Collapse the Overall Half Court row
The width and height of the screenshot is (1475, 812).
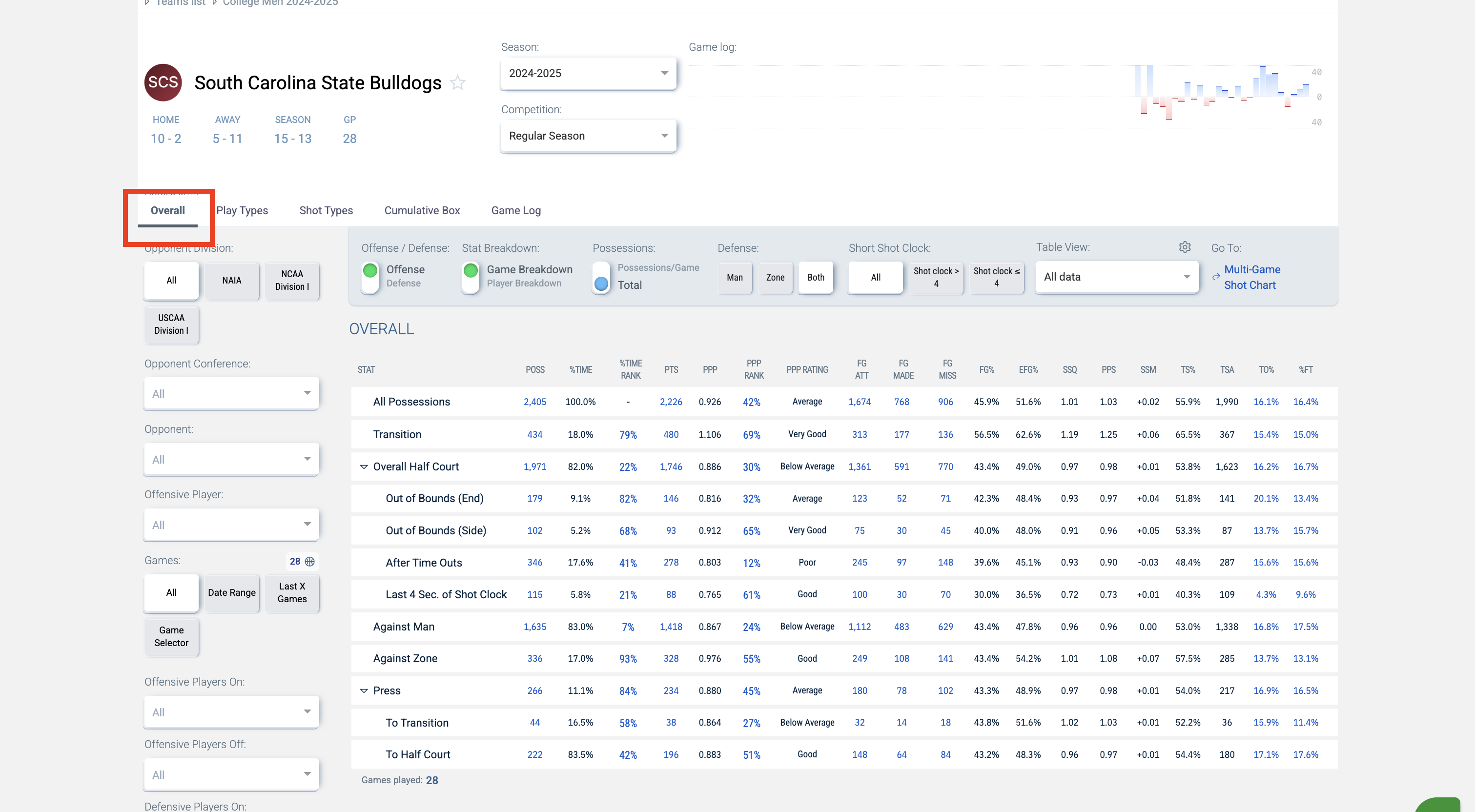point(364,467)
